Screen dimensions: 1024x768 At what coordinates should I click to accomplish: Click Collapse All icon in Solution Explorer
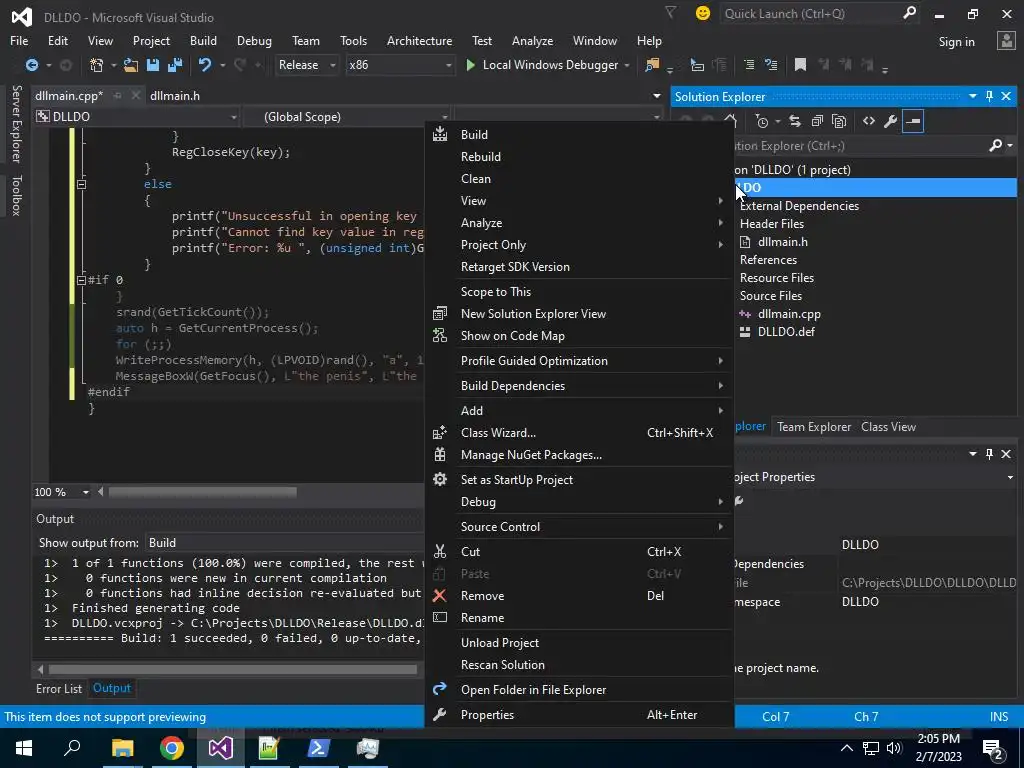tap(817, 121)
